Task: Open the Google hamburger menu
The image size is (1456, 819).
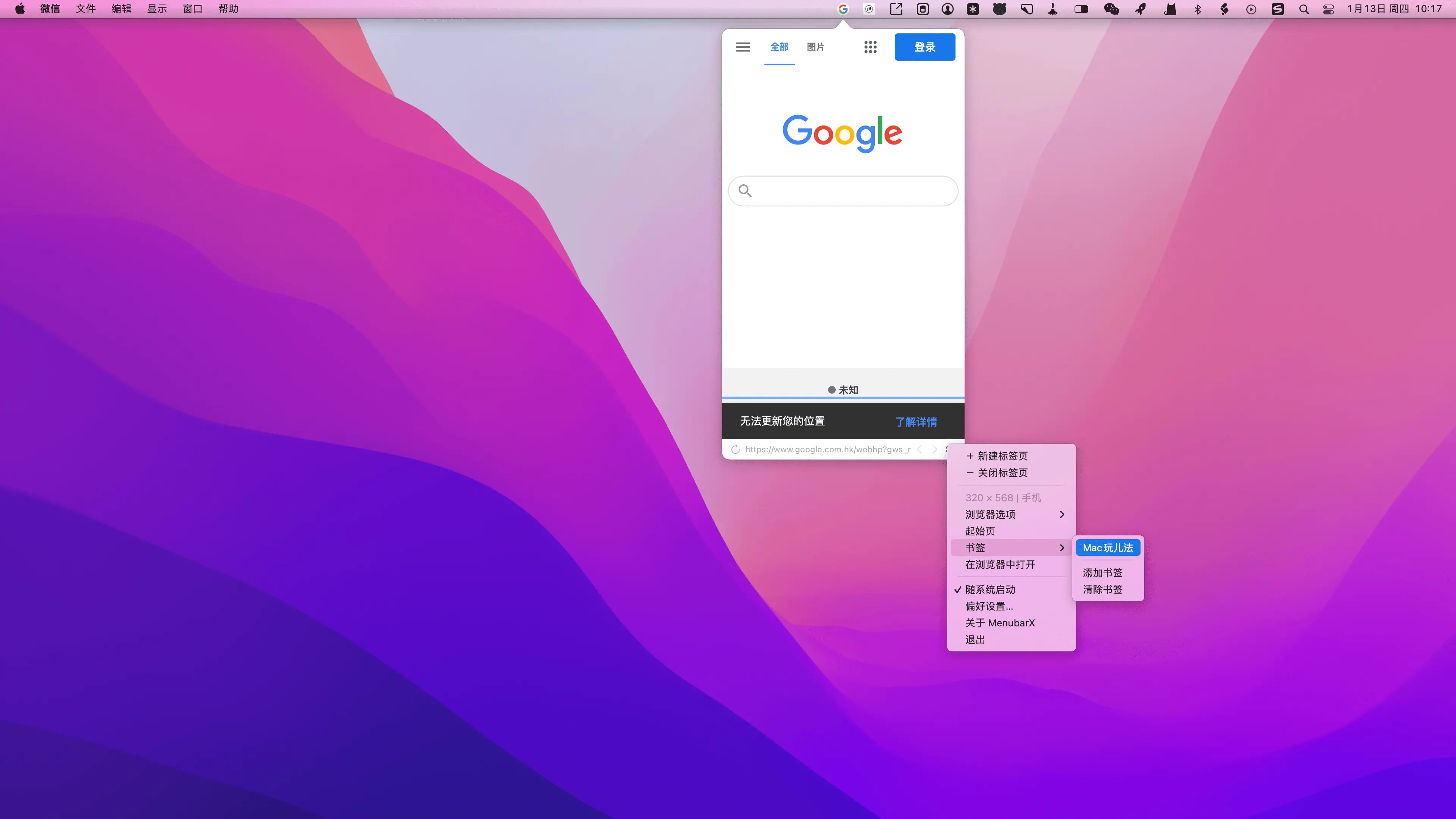Action: click(743, 47)
